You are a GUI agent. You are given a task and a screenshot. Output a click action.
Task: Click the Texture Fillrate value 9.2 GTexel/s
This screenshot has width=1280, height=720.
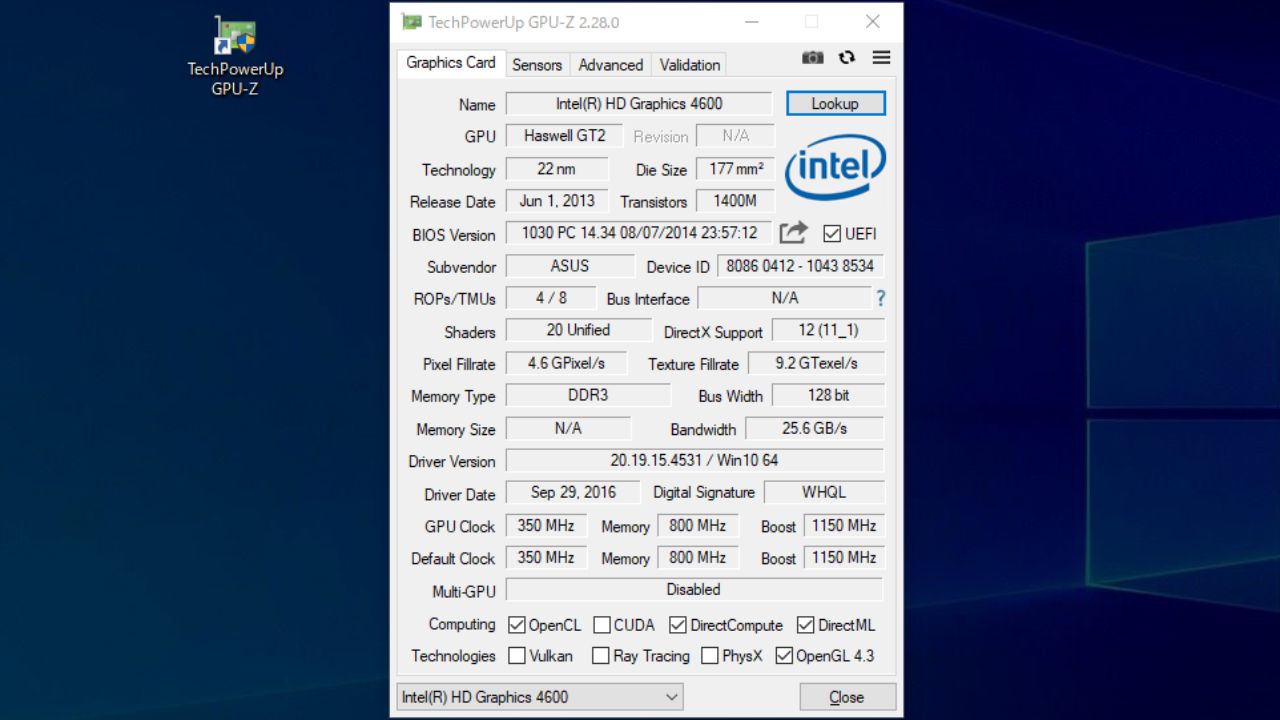[816, 363]
